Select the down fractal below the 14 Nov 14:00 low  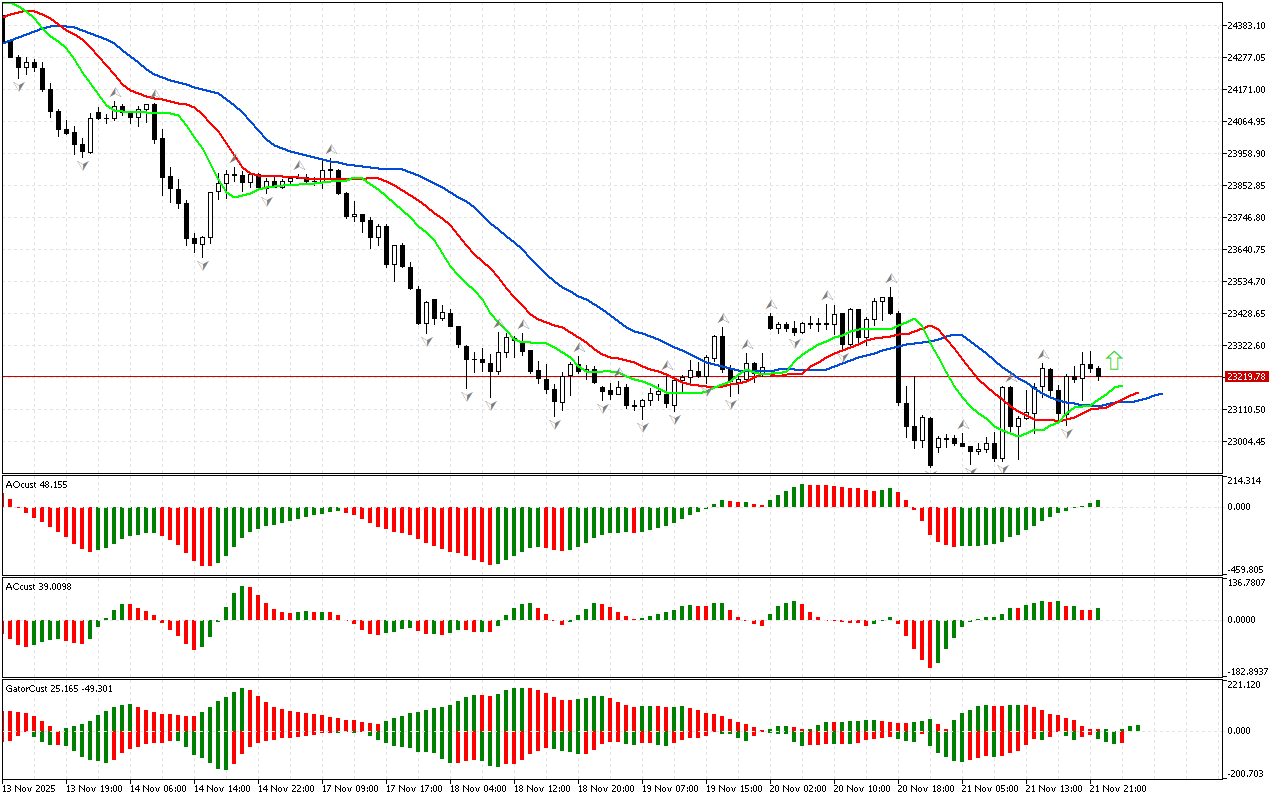coord(202,264)
